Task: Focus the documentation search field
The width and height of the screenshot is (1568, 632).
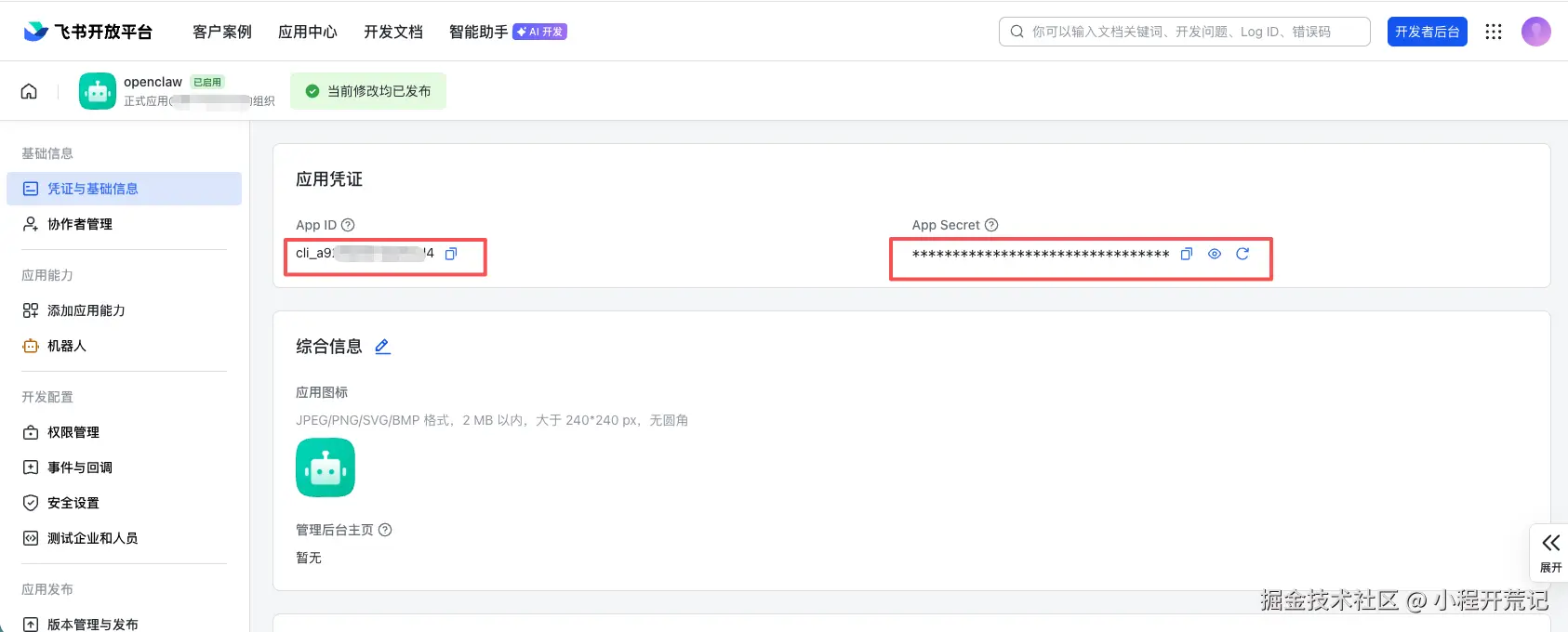Action: pyautogui.click(x=1185, y=32)
